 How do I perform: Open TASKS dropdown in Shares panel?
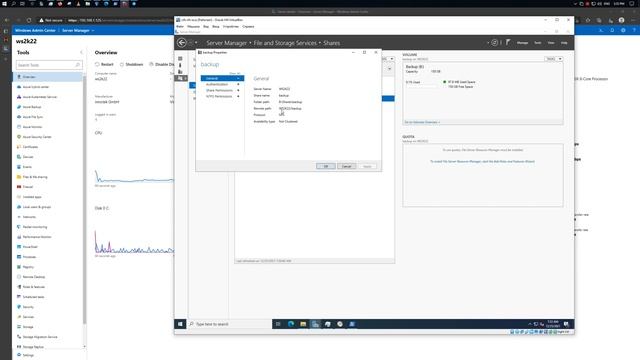click(x=388, y=59)
